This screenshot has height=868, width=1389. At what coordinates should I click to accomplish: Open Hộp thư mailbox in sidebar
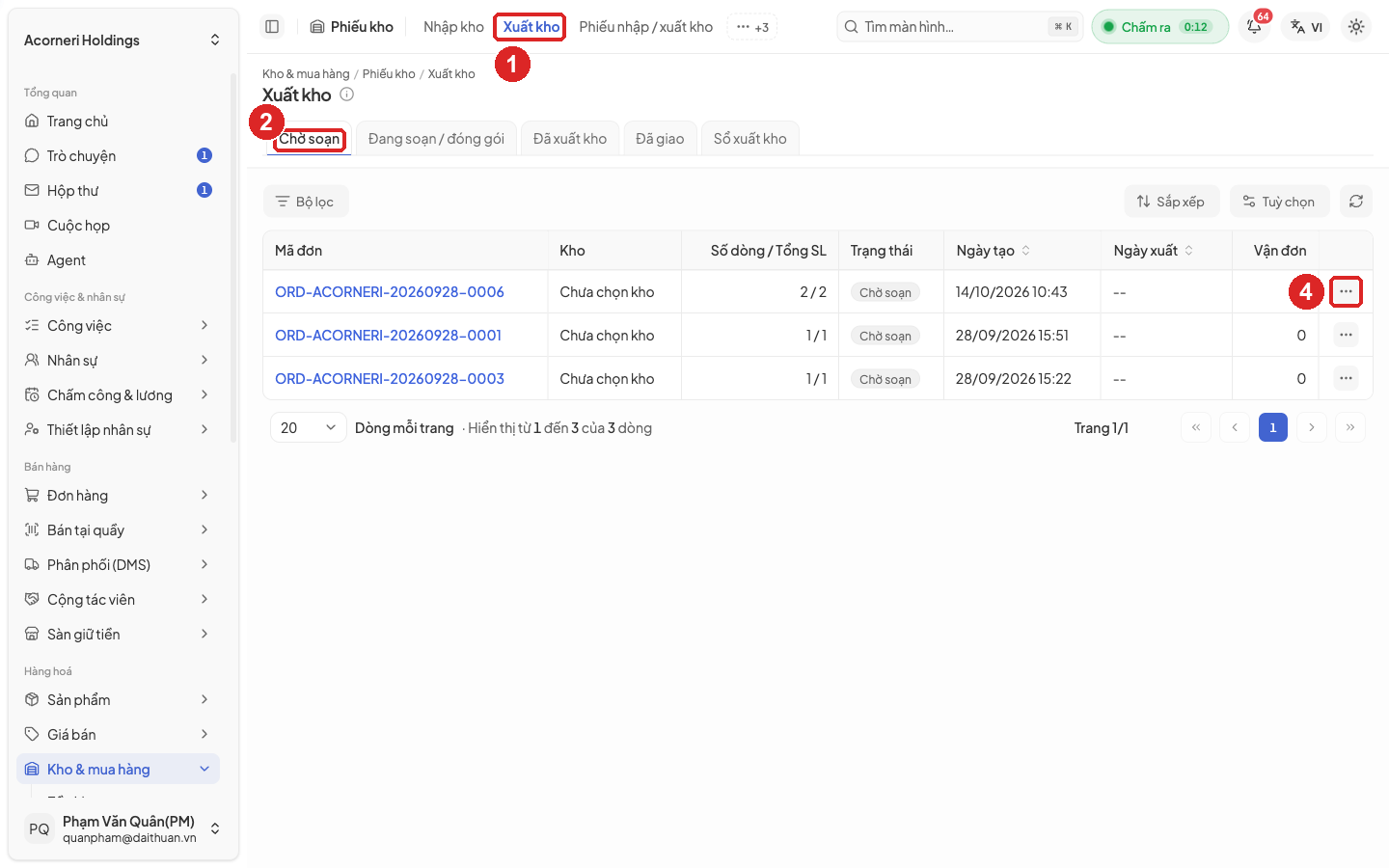click(x=118, y=191)
